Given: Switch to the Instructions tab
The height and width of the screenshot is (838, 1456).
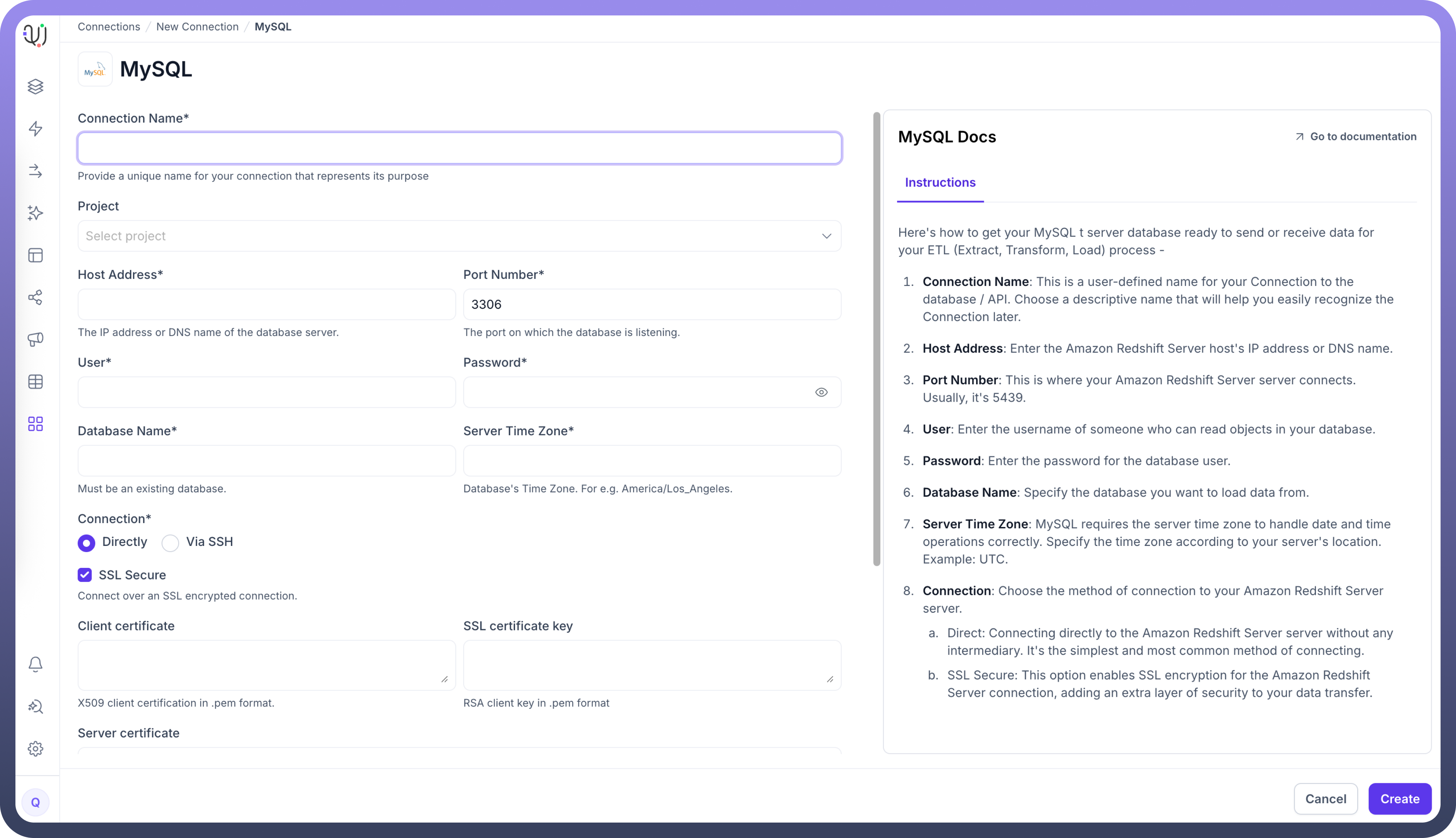Looking at the screenshot, I should [x=940, y=182].
